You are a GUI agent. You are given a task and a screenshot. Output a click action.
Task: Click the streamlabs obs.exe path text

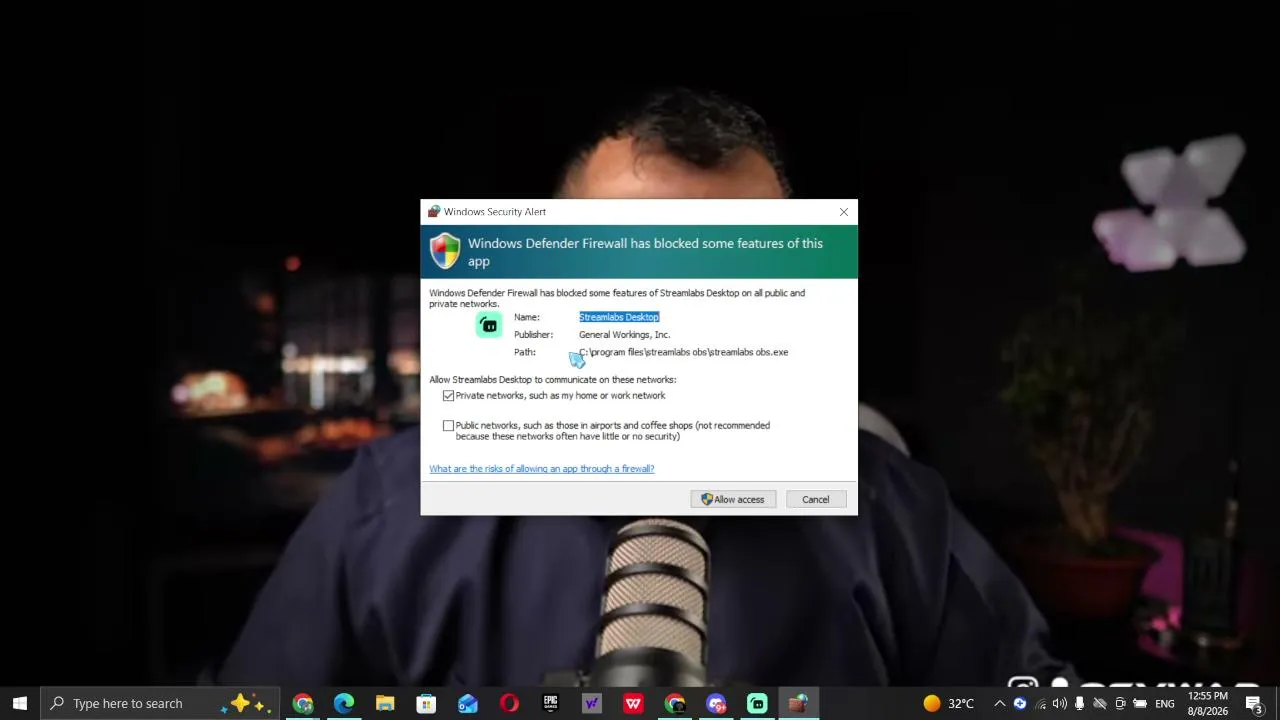[683, 352]
